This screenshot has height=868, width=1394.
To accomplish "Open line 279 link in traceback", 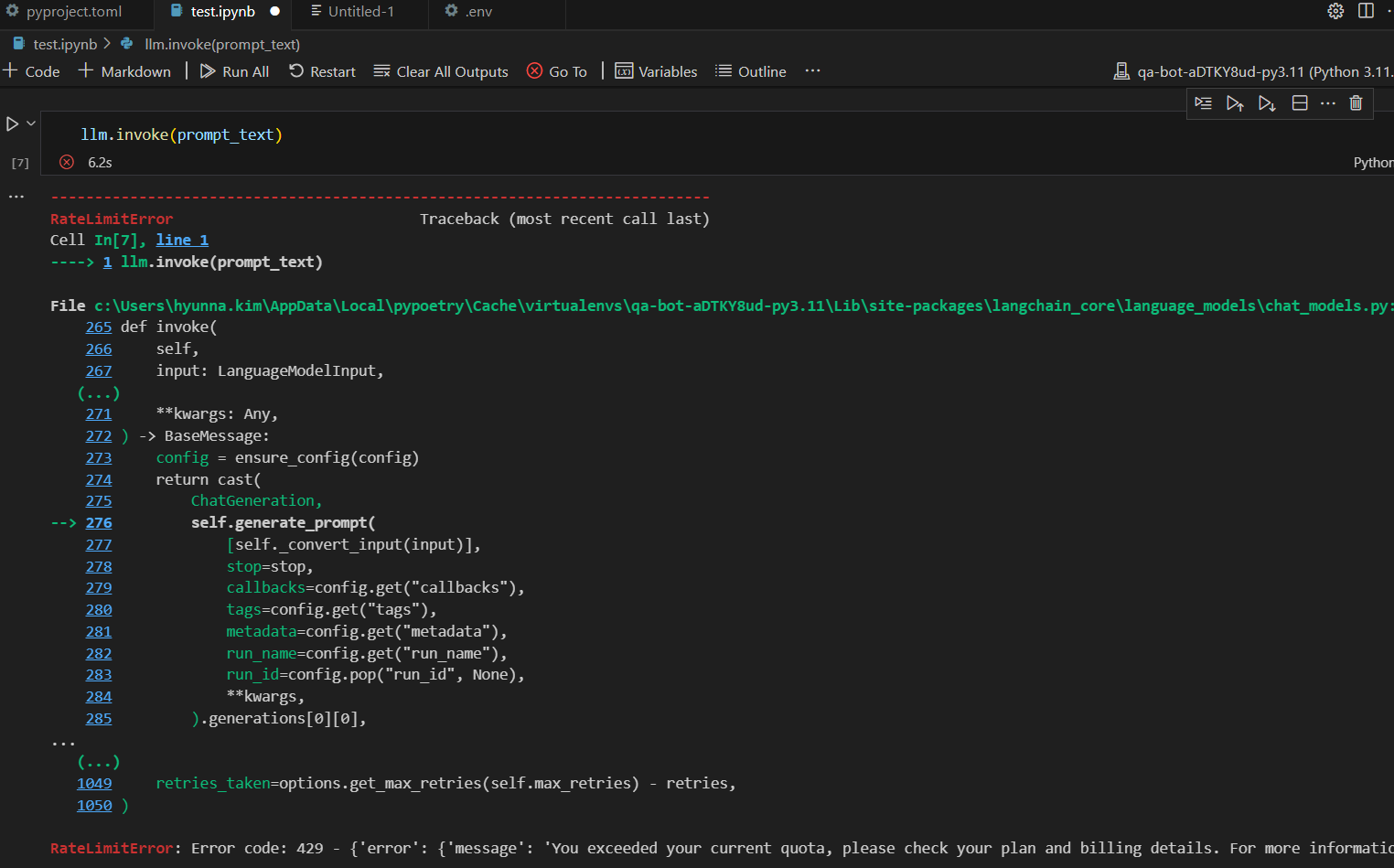I will click(99, 587).
